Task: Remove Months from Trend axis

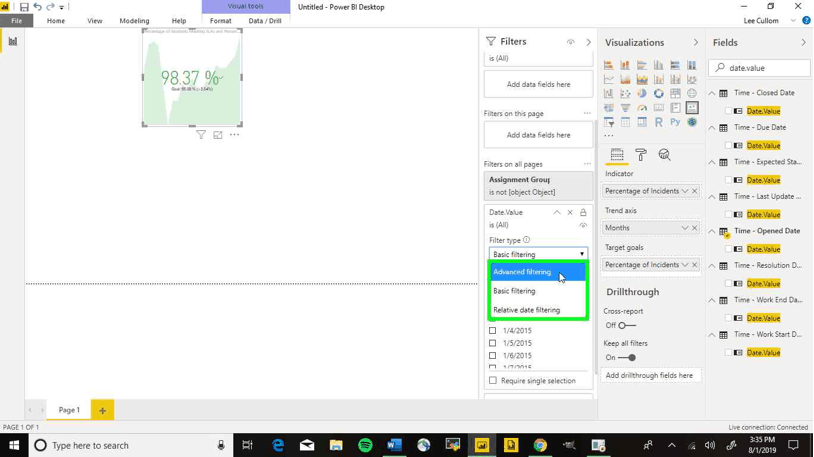Action: (x=695, y=228)
